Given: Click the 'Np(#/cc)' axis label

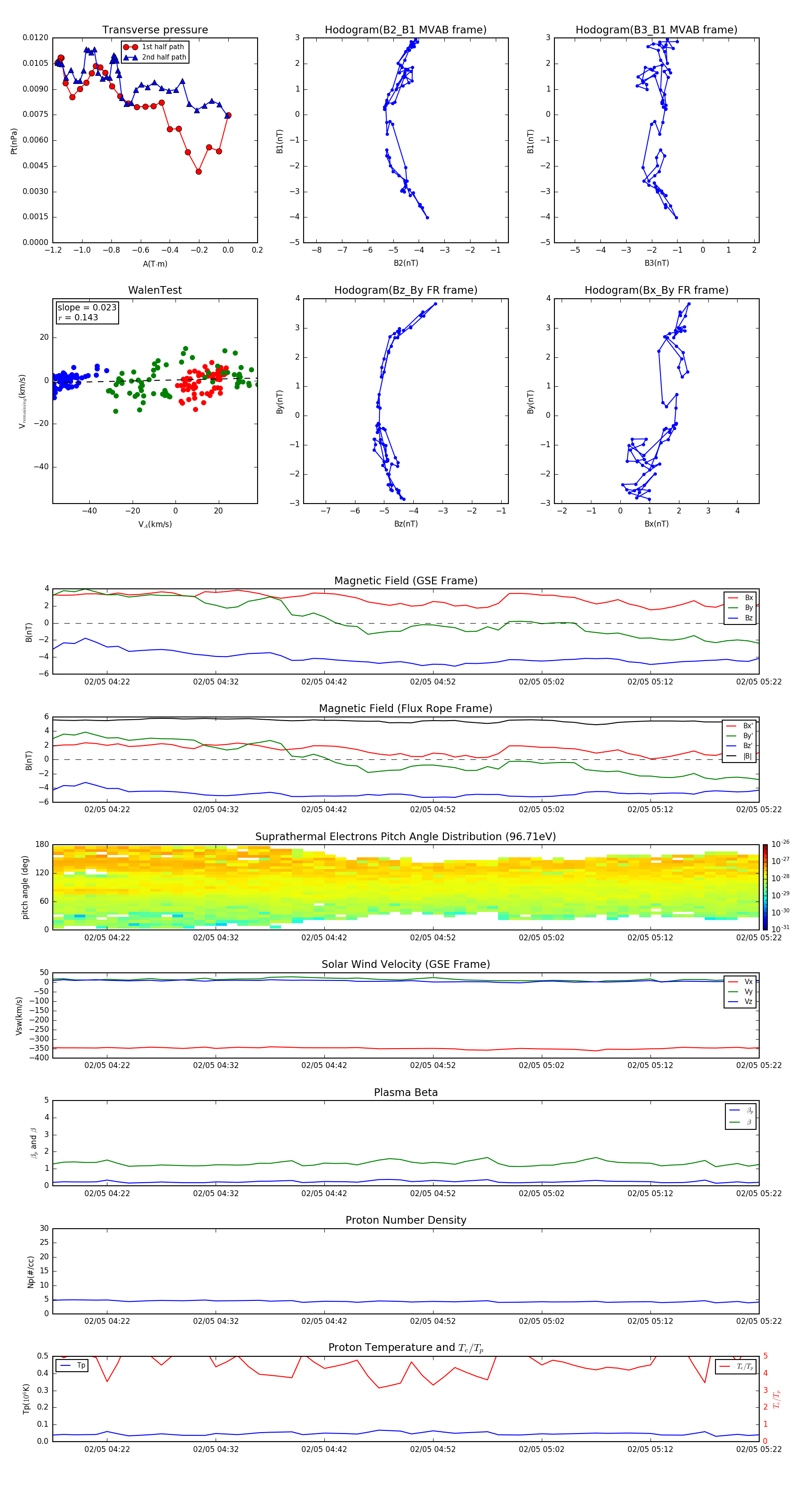Looking at the screenshot, I should pyautogui.click(x=31, y=1272).
